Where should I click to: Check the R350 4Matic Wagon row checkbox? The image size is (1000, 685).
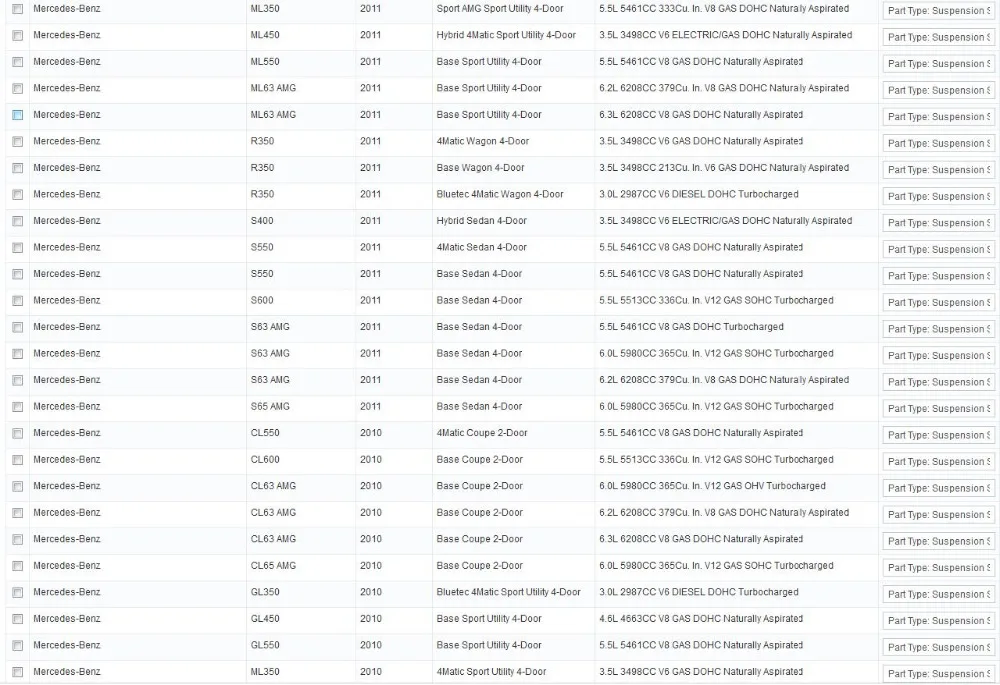[17, 142]
